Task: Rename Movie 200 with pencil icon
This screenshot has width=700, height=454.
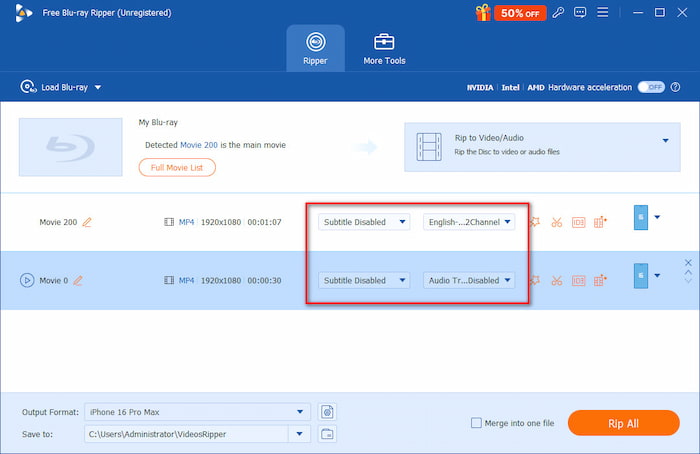Action: coord(87,222)
